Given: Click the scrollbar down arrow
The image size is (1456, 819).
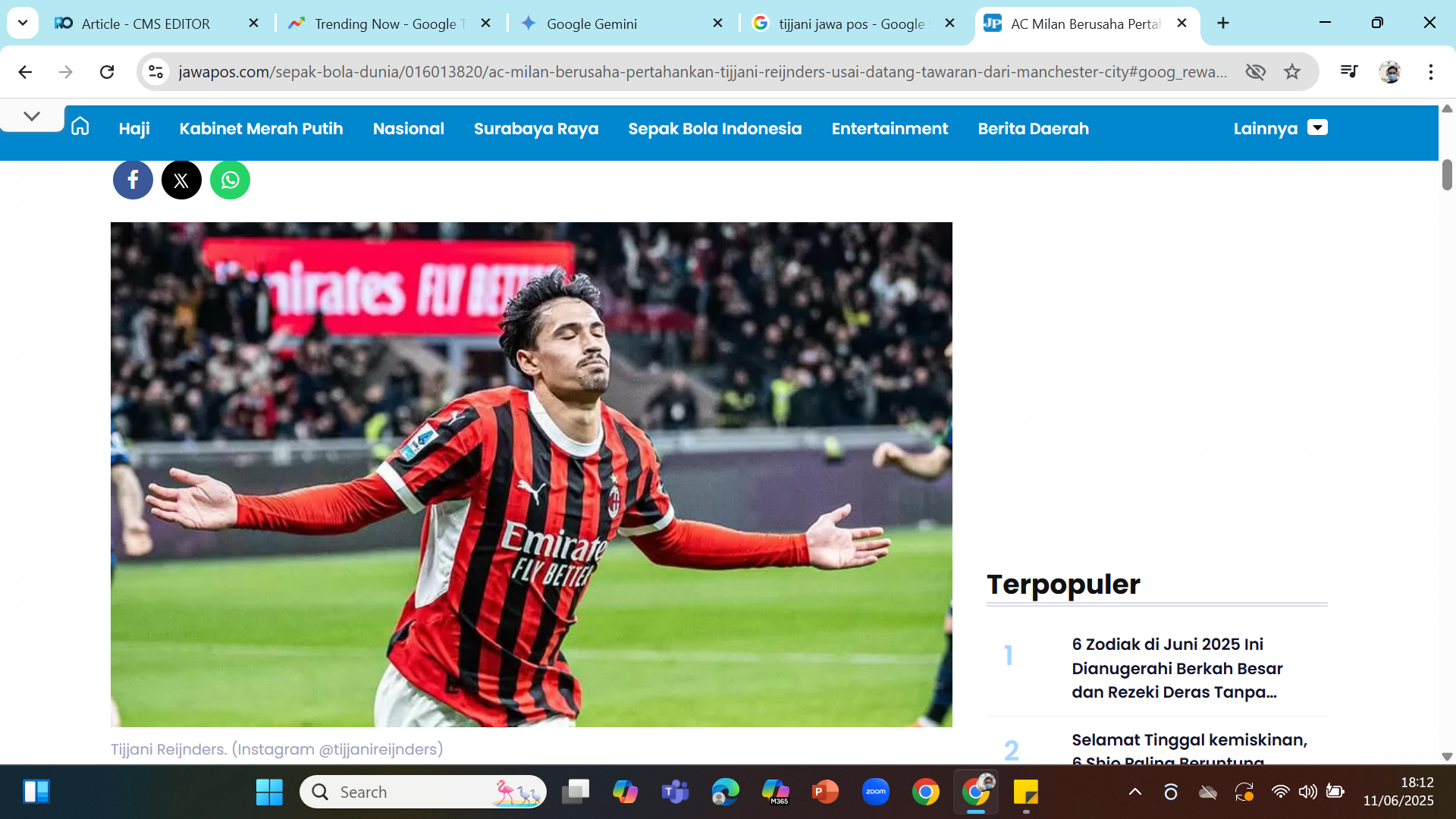Looking at the screenshot, I should coord(1447,756).
